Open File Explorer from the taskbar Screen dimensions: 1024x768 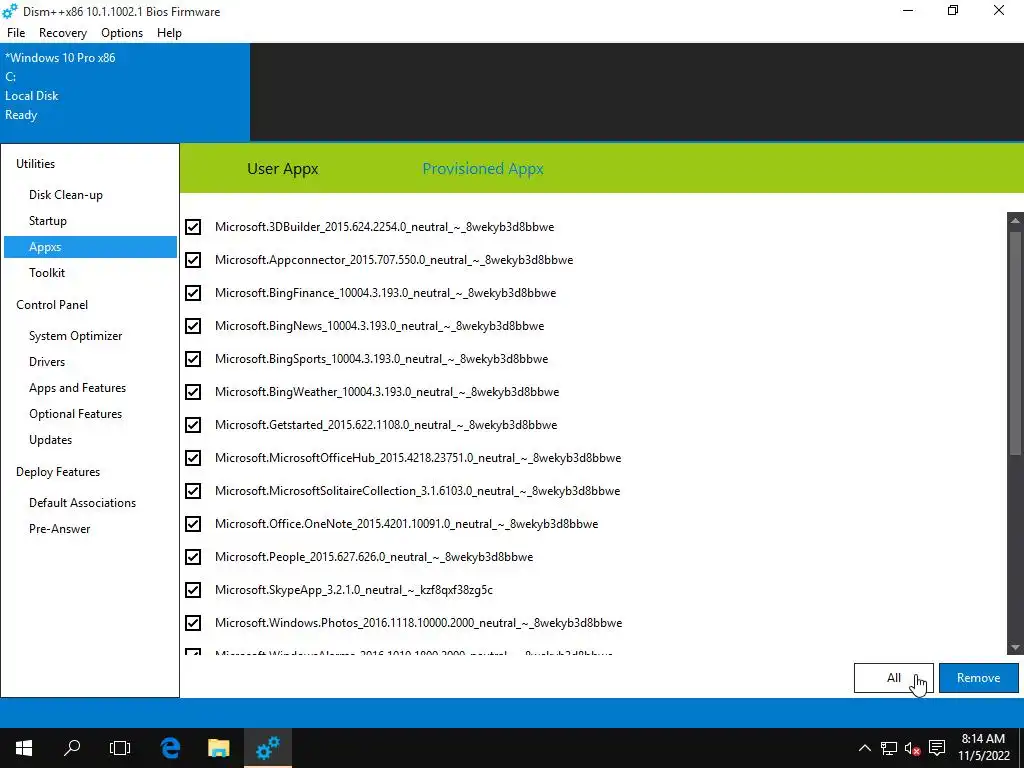click(219, 748)
